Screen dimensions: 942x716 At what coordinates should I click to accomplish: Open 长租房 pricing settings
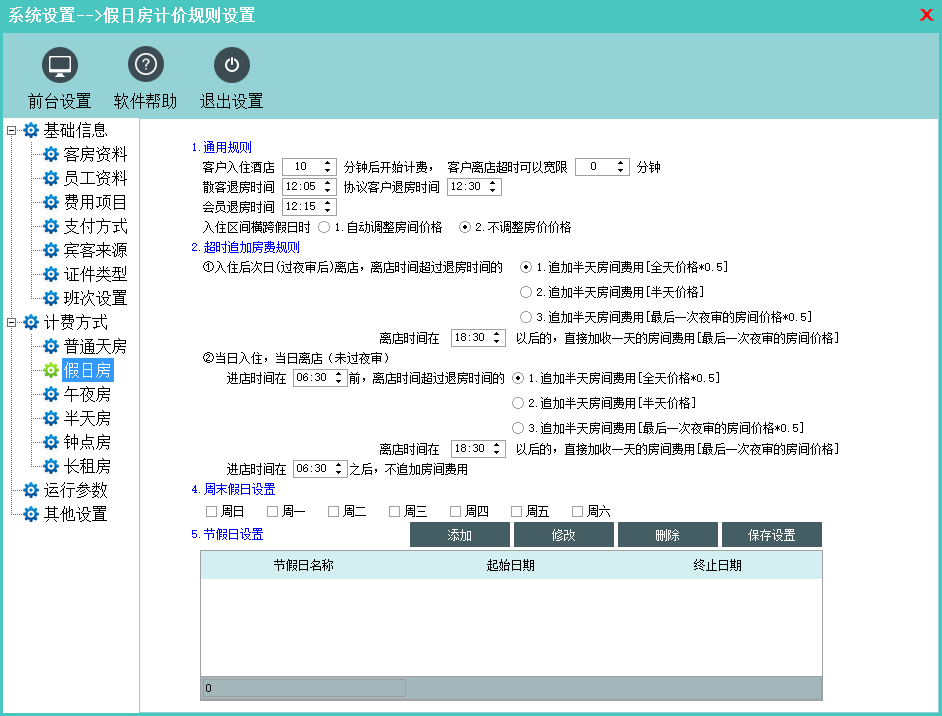[87, 467]
